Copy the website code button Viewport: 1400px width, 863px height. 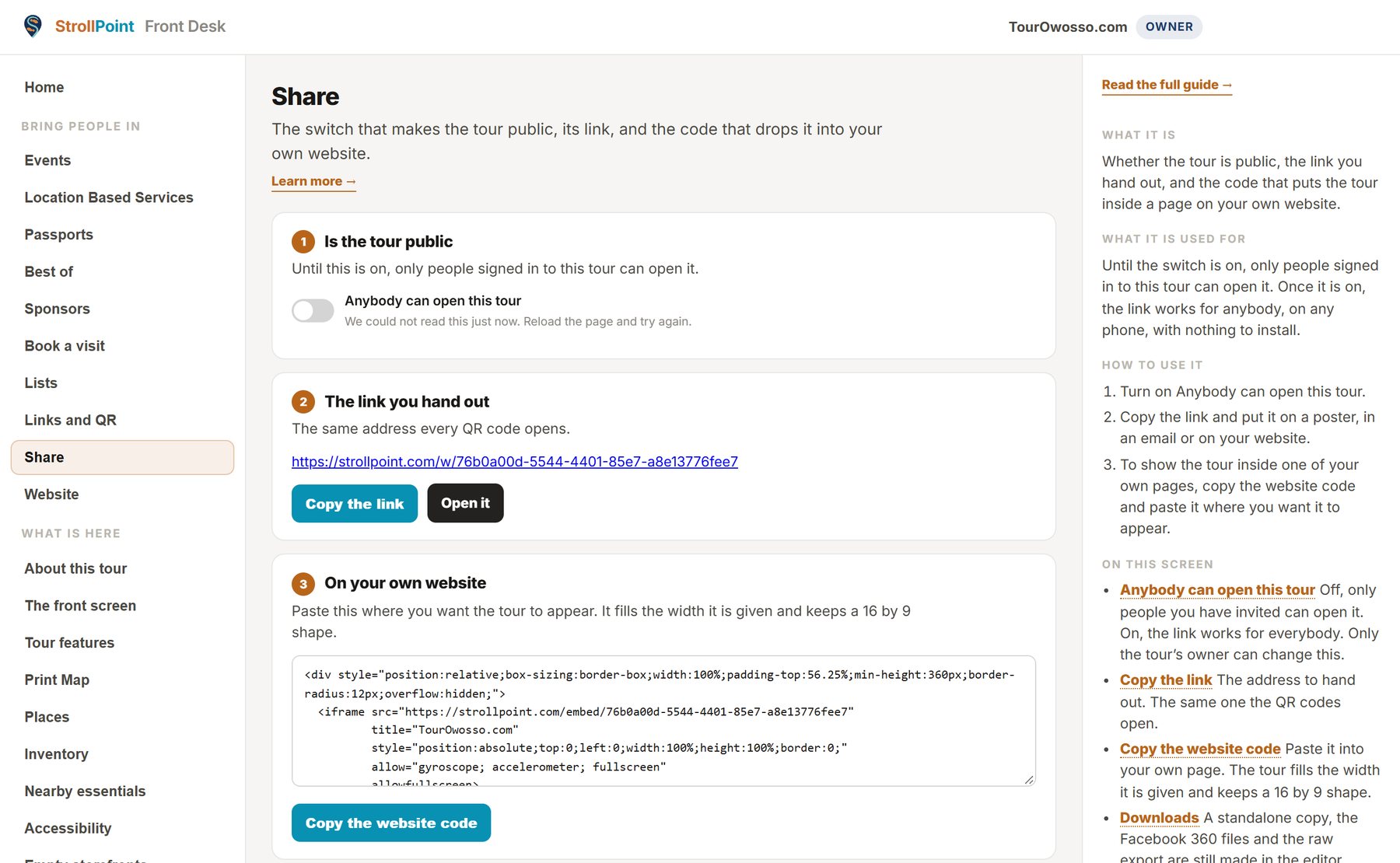point(391,823)
